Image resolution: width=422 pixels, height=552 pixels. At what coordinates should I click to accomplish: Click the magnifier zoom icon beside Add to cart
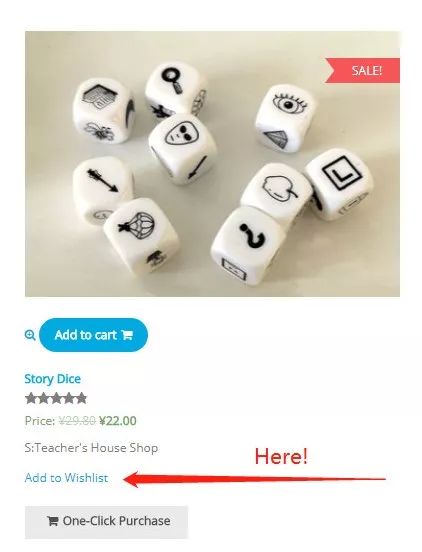[x=30, y=335]
